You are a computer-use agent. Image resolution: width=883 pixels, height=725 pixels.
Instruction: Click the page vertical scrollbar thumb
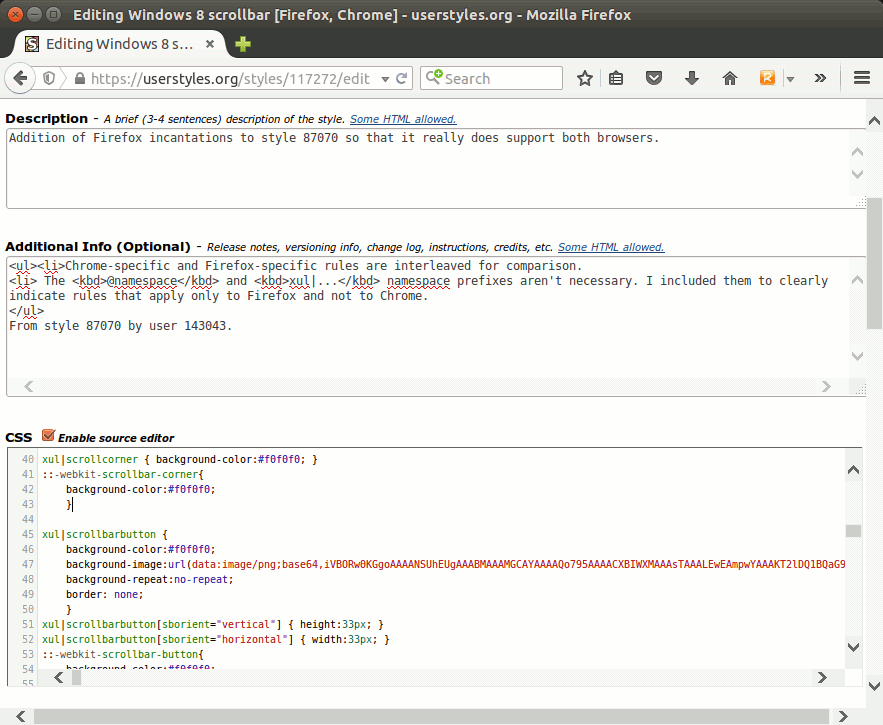tap(875, 263)
